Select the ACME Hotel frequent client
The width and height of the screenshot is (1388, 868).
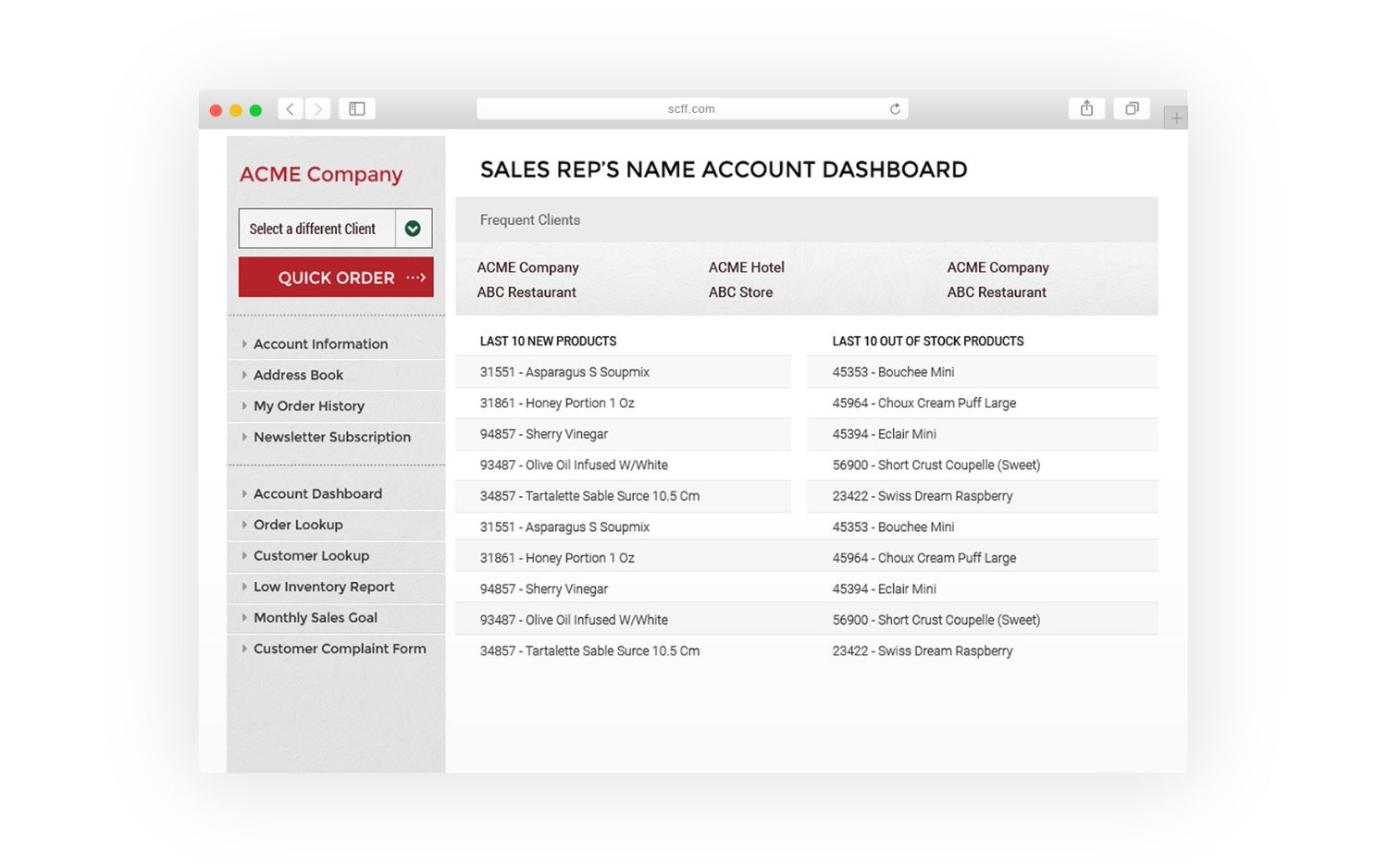tap(747, 267)
